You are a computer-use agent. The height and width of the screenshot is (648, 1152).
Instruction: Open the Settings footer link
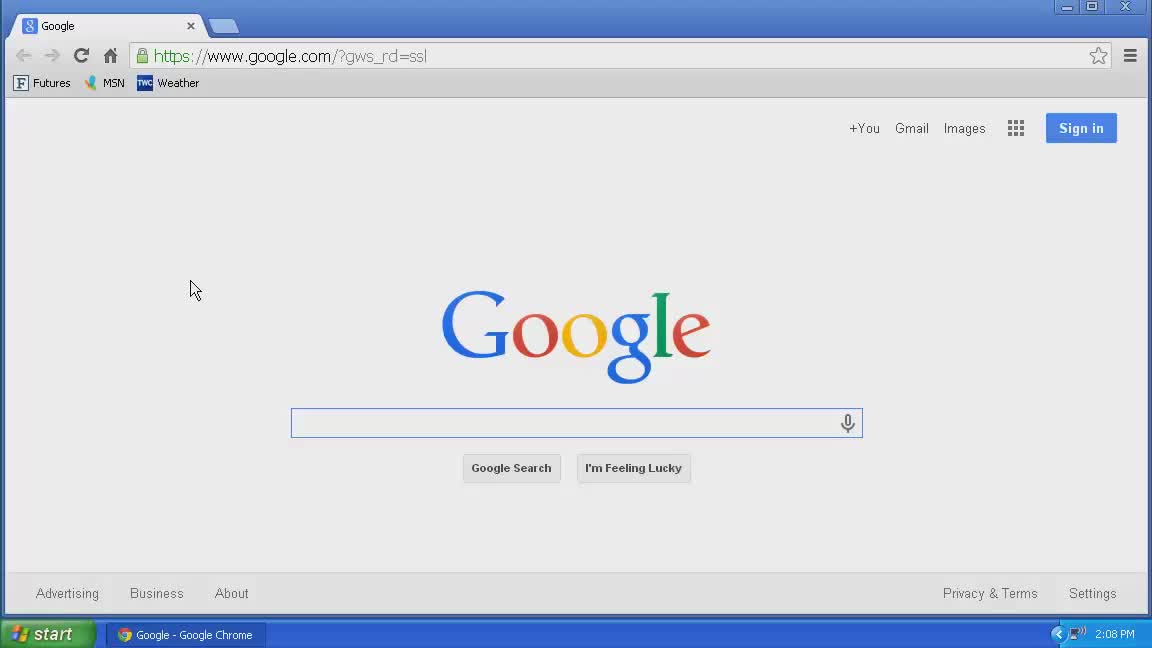tap(1092, 594)
